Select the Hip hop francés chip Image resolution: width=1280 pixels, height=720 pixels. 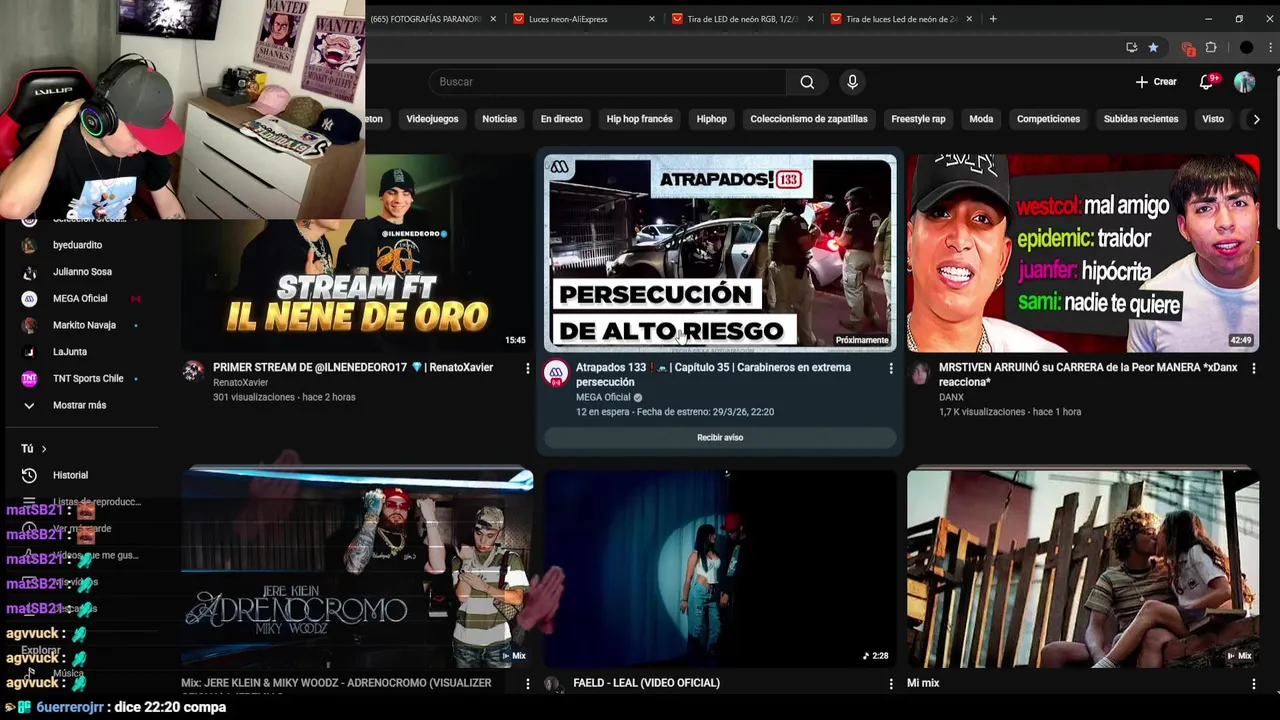639,119
